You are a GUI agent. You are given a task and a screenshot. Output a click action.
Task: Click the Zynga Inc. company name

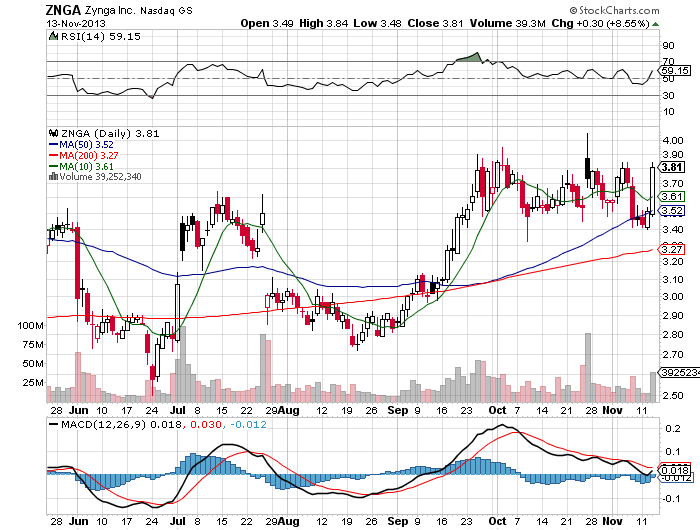click(110, 10)
